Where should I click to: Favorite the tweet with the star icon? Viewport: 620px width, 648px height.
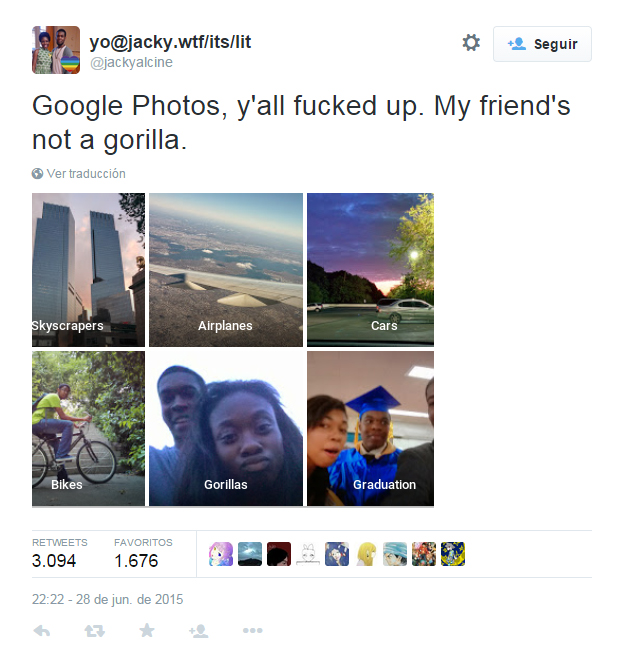tap(147, 630)
